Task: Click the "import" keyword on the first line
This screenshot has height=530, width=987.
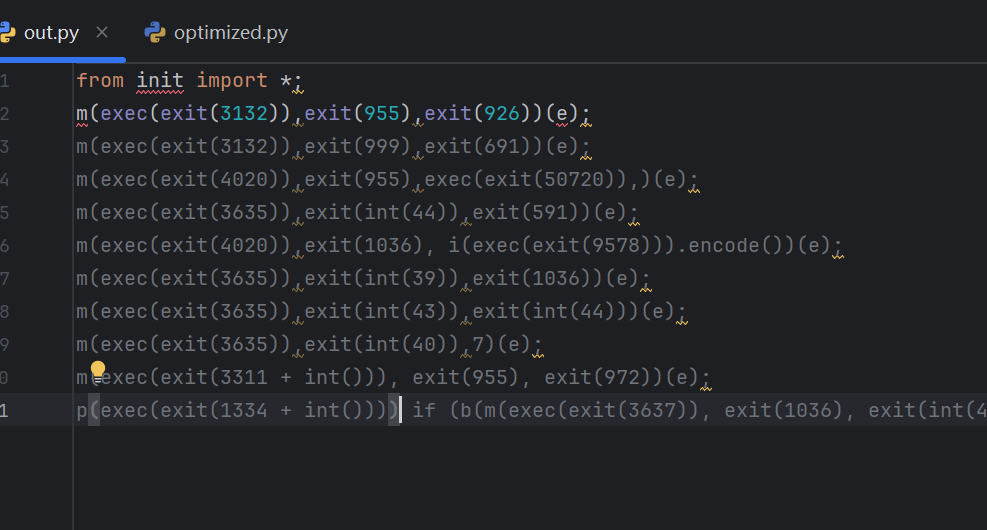Action: (x=231, y=80)
